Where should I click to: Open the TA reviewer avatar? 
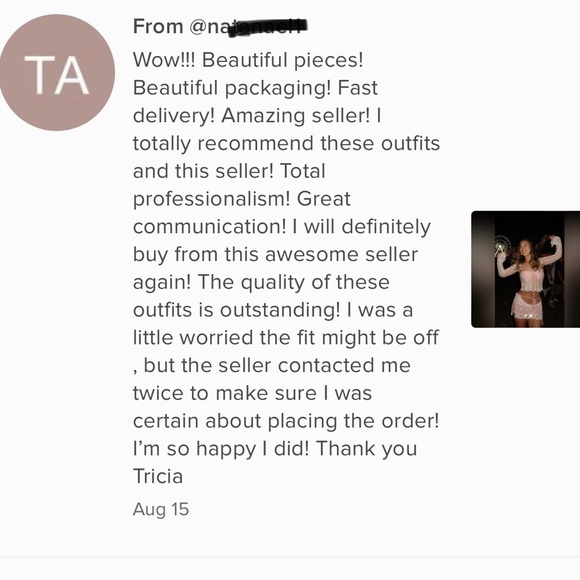pos(57,72)
